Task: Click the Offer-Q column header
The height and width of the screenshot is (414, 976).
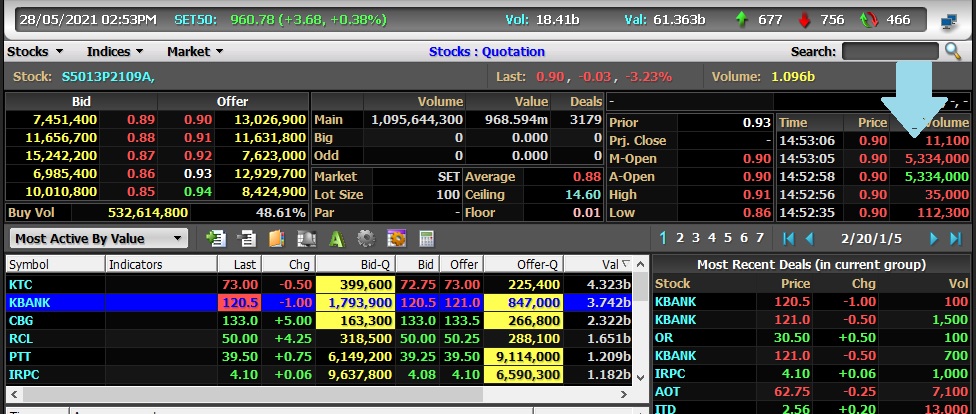Action: [523, 265]
